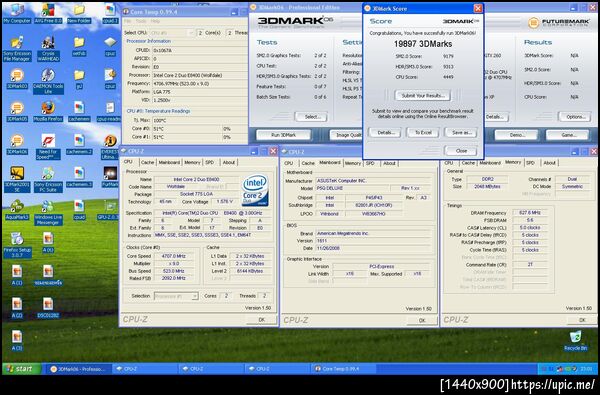Open Details in the 3DMark Score dialog
The image size is (600, 395).
385,132
